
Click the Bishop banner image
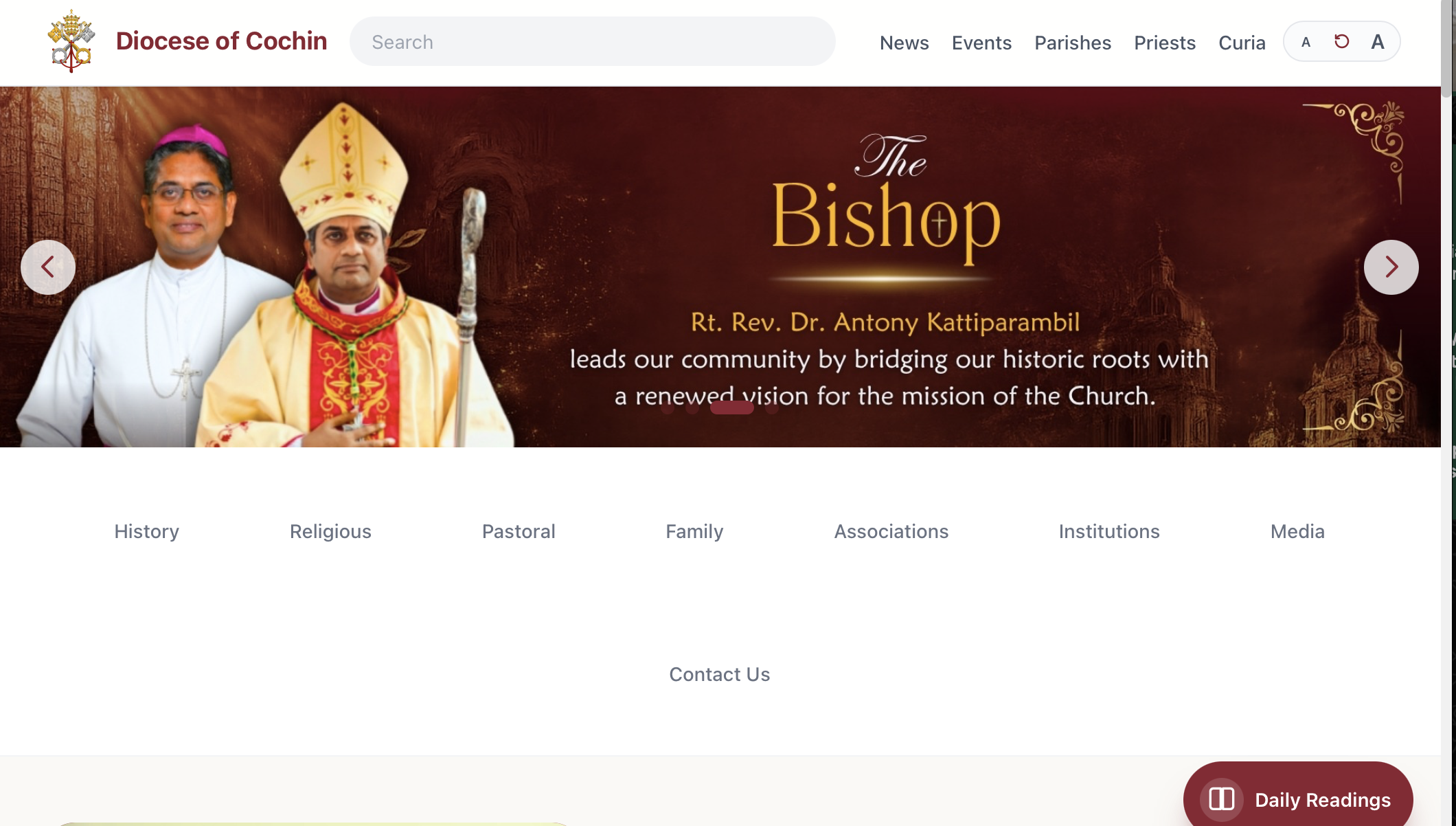[x=720, y=267]
